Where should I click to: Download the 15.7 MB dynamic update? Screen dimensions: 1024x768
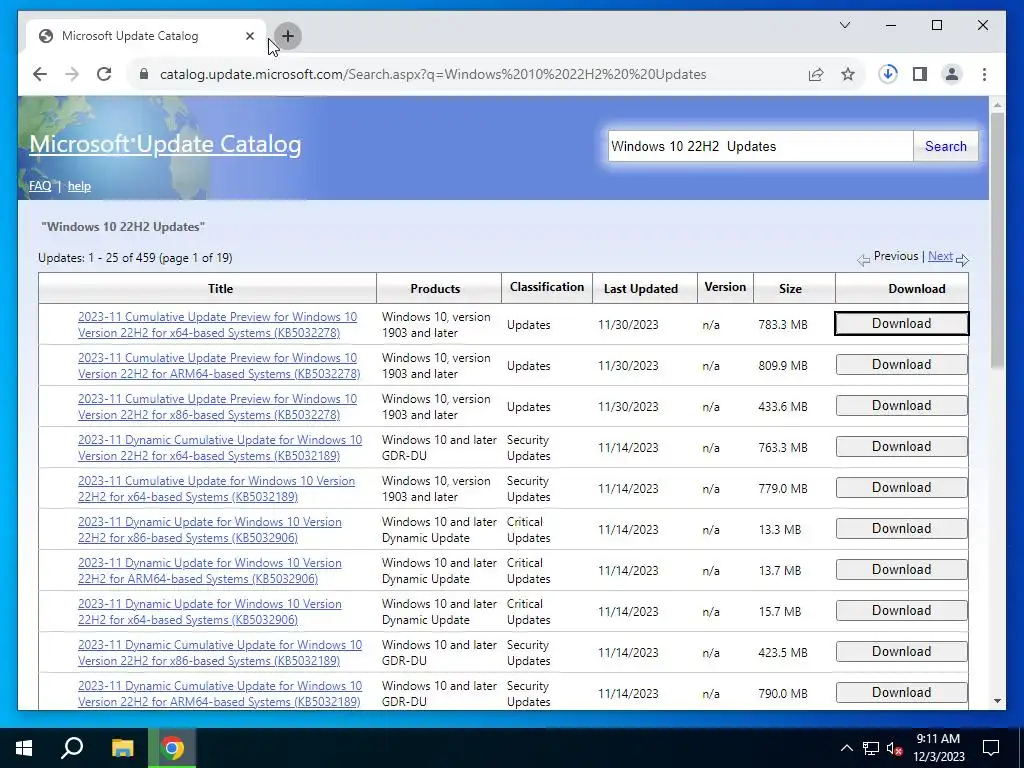point(901,611)
